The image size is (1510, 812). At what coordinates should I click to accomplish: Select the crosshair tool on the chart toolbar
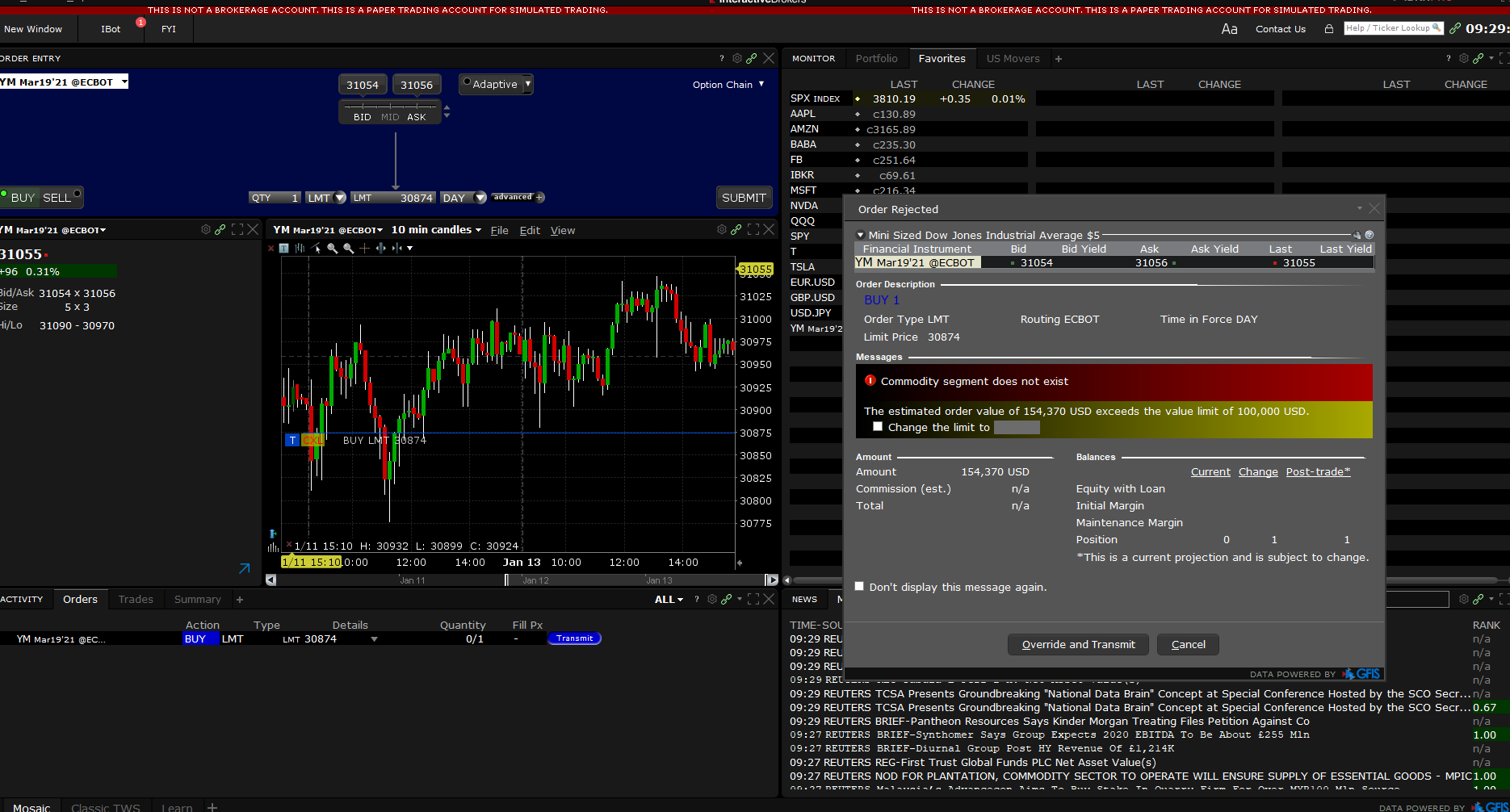tap(363, 248)
